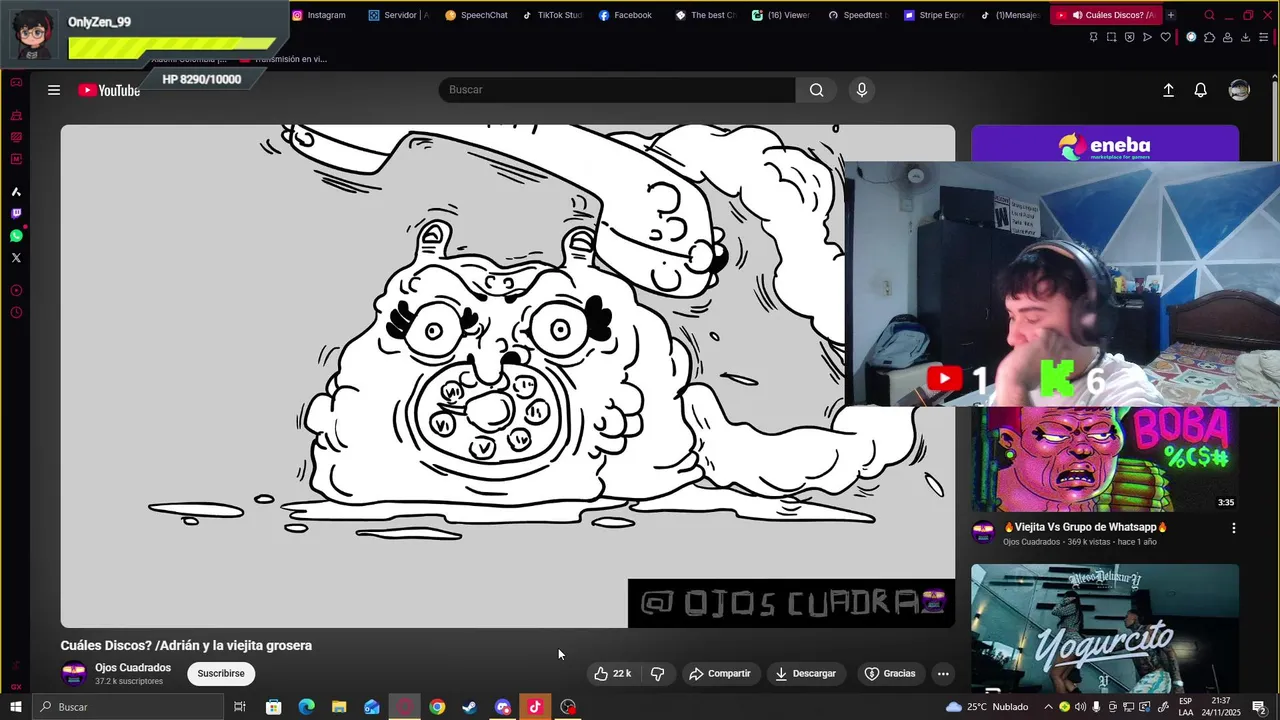1280x720 pixels.
Task: Like the video with 22 k likes
Action: point(612,673)
